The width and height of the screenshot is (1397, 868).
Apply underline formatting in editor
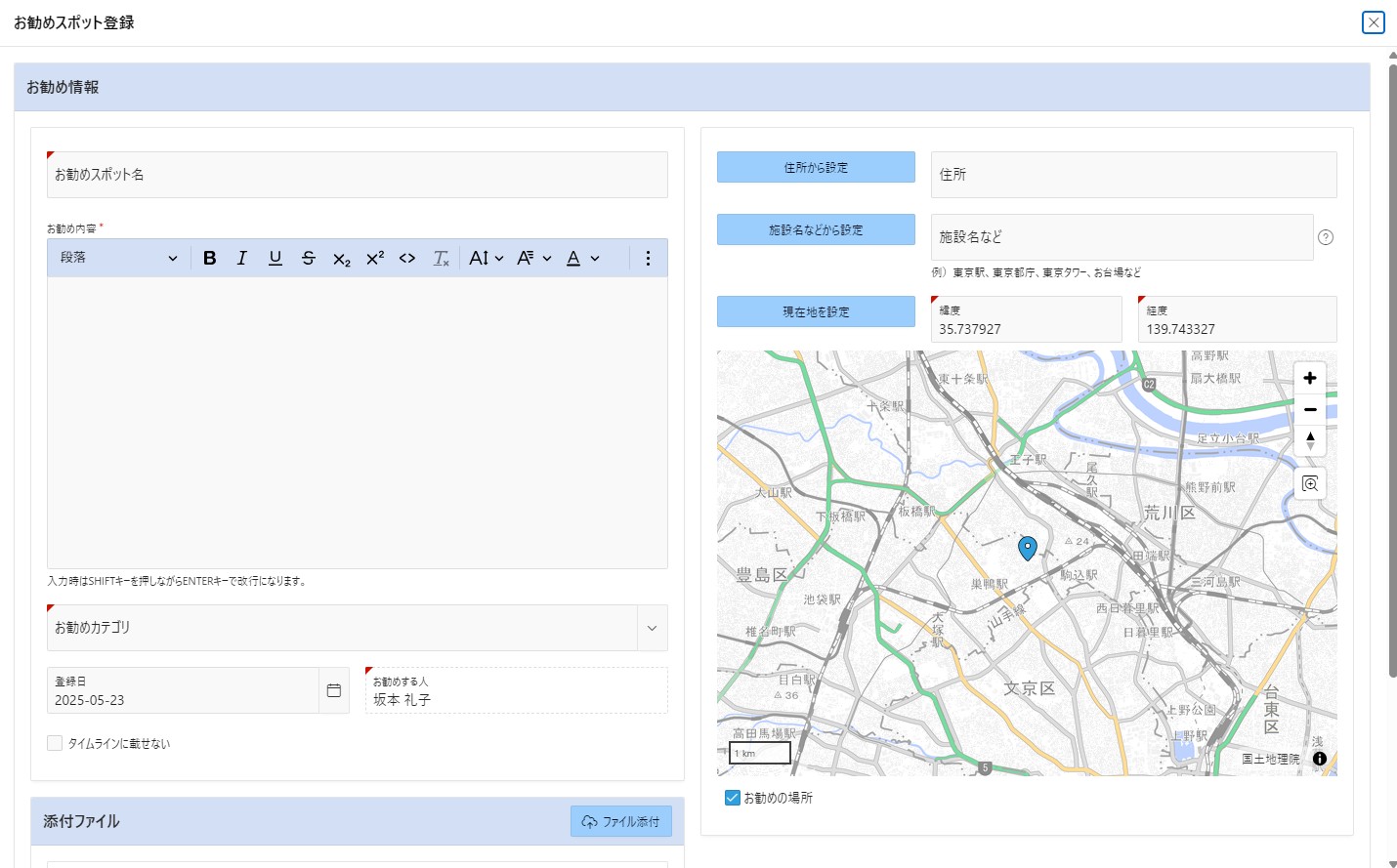[275, 258]
